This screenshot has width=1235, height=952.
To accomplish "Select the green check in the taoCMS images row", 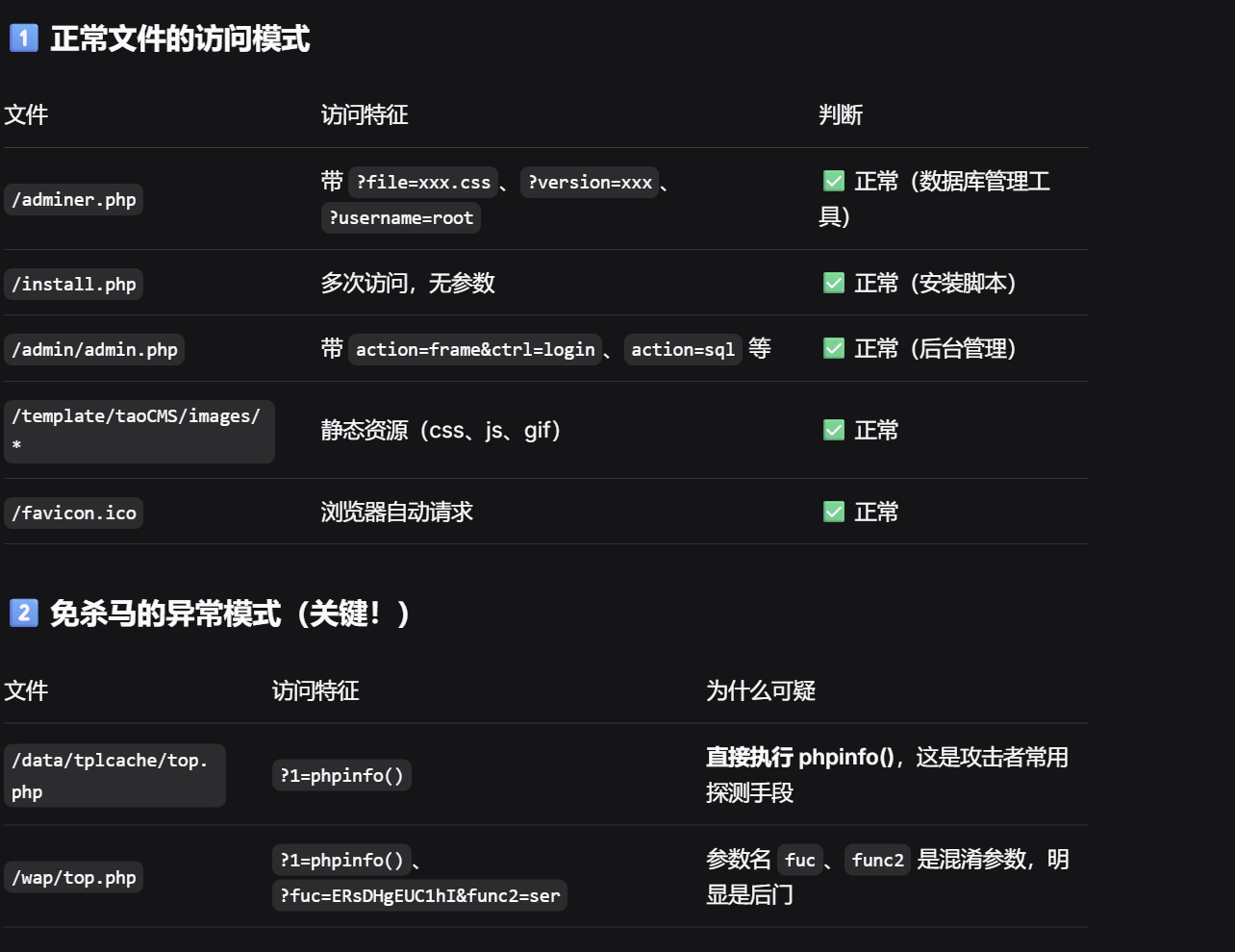I will (834, 430).
